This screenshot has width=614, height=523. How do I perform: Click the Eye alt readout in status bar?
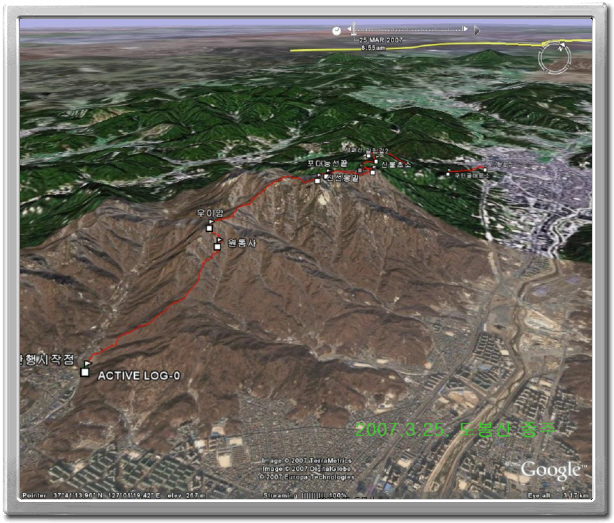coord(558,495)
